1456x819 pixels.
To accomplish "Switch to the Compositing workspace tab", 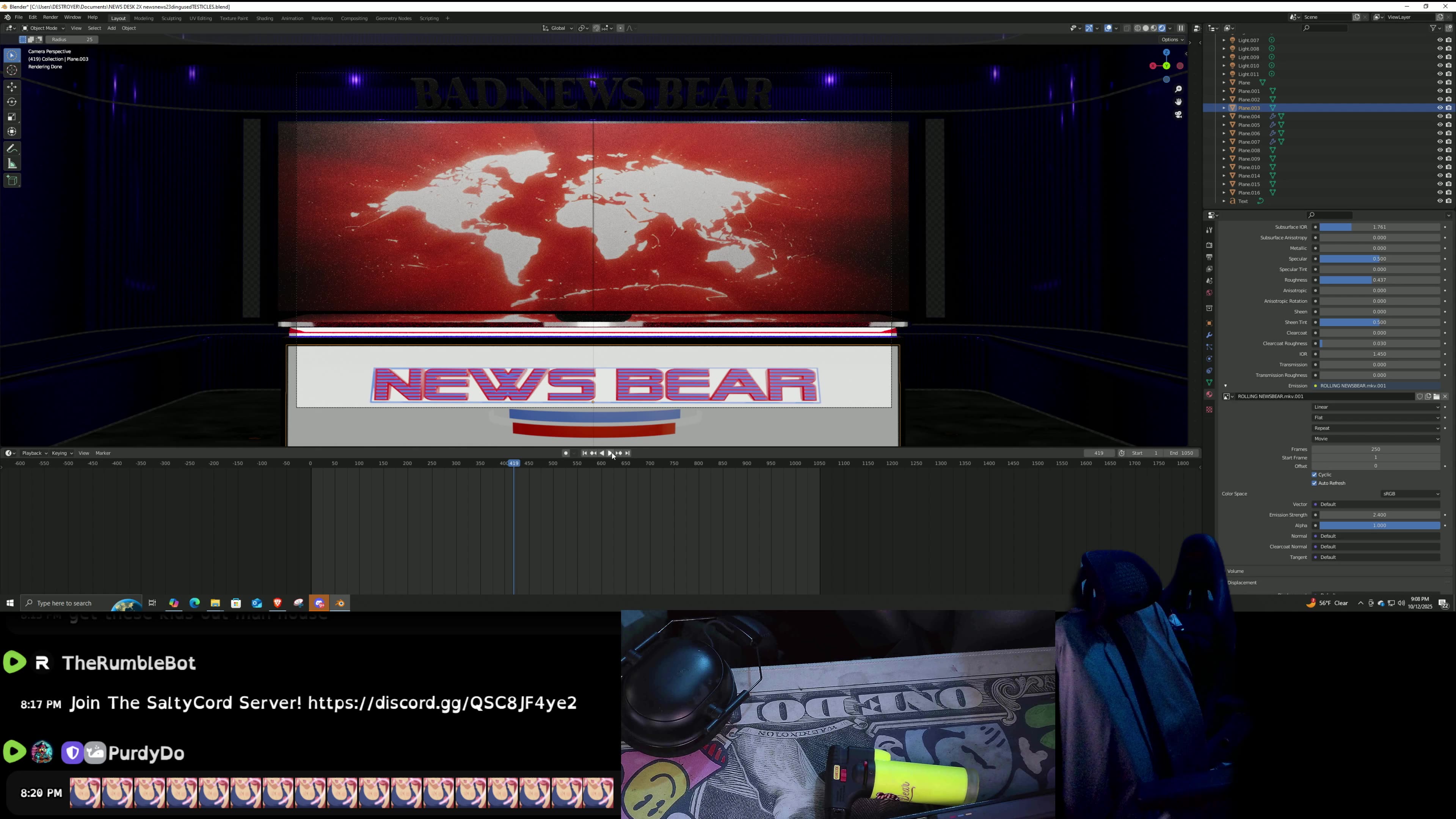I will pyautogui.click(x=355, y=19).
